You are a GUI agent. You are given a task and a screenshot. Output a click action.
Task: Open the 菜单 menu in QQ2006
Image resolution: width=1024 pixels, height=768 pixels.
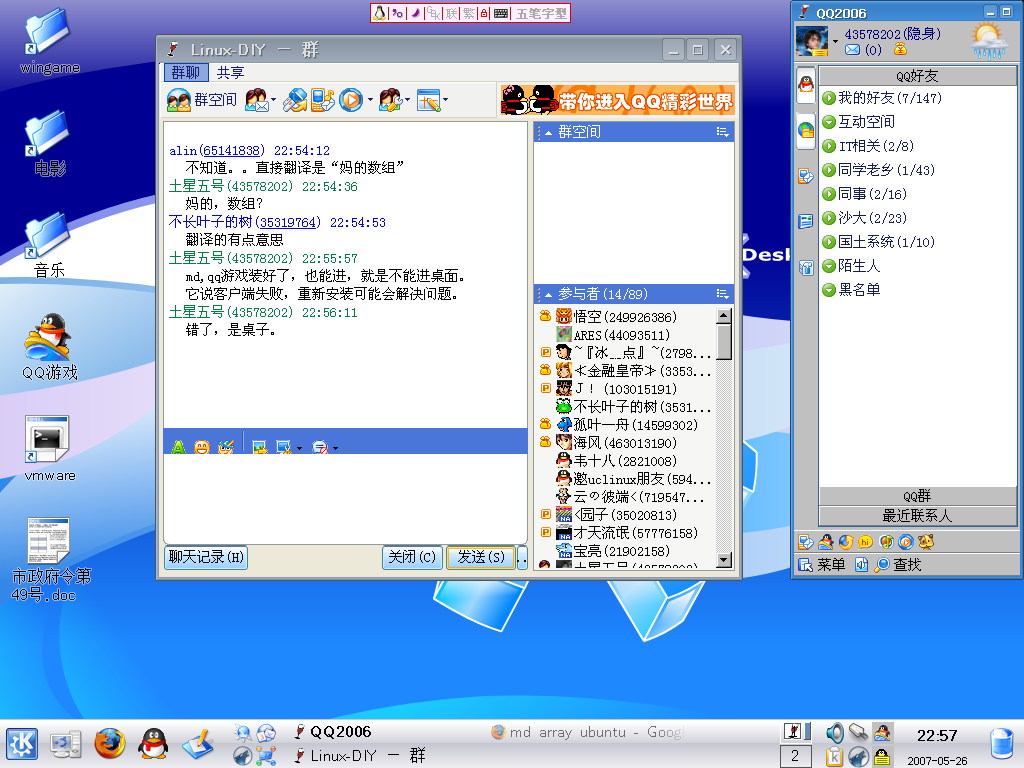[x=822, y=565]
